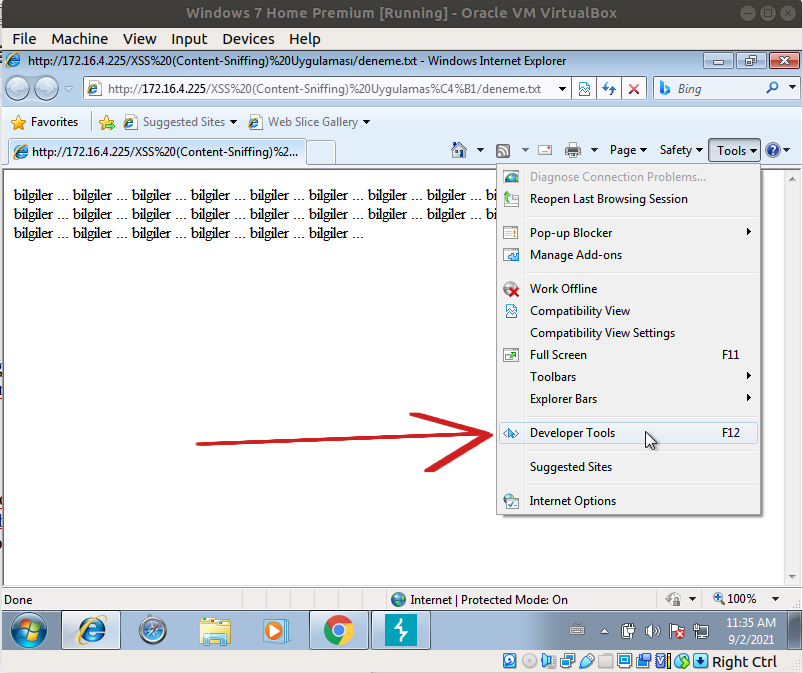Toggle Work Offline in Tools menu
The height and width of the screenshot is (673, 803).
pyautogui.click(x=628, y=289)
